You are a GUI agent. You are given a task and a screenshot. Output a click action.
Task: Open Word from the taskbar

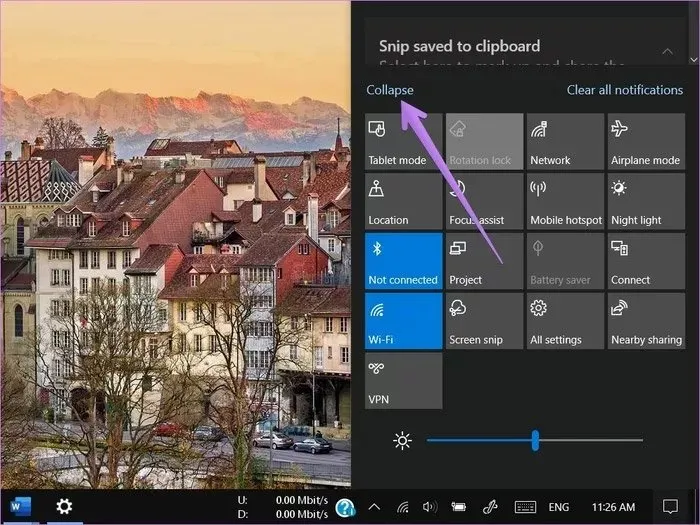[21, 507]
